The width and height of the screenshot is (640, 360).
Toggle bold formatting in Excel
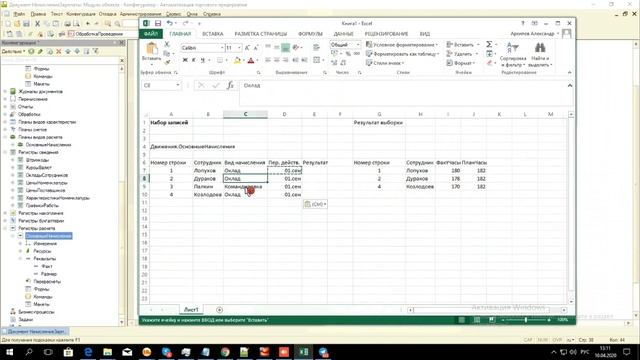(x=185, y=60)
